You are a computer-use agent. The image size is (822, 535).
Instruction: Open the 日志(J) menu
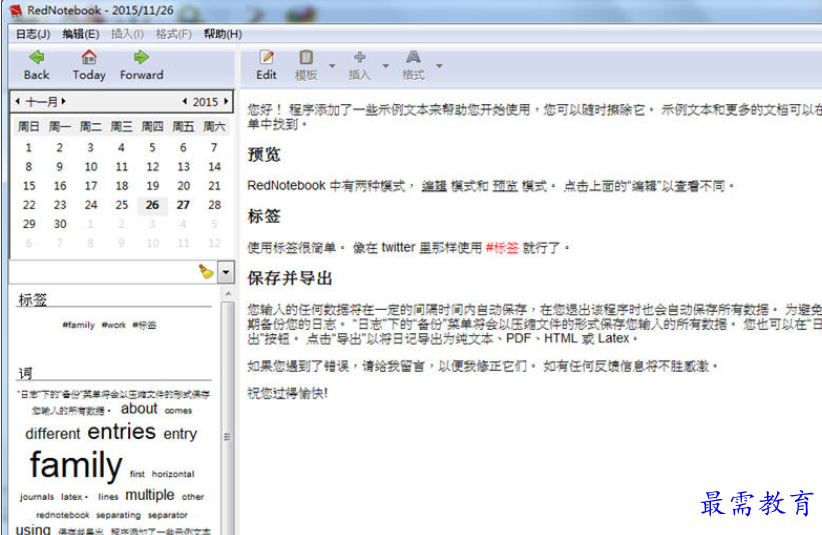33,34
